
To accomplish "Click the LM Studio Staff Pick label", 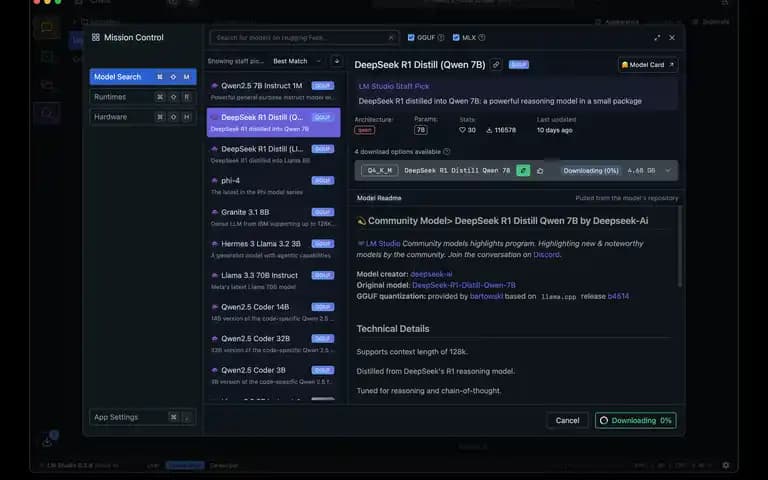I will [394, 86].
